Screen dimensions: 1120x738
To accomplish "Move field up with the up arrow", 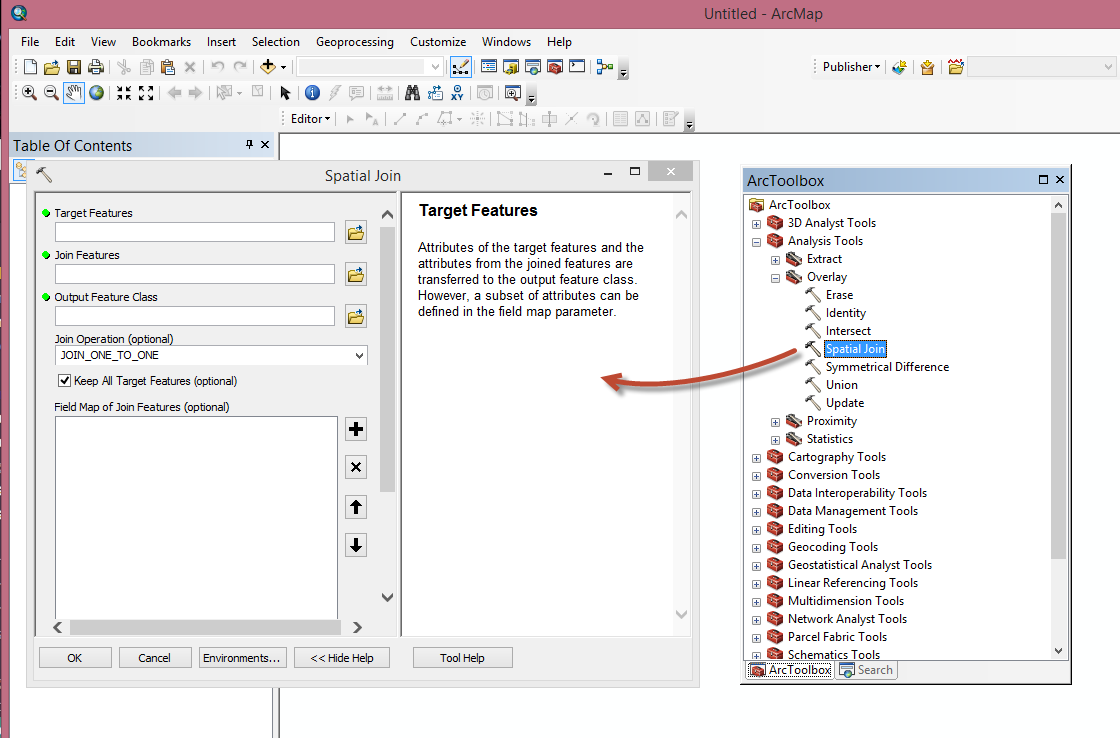I will point(356,507).
